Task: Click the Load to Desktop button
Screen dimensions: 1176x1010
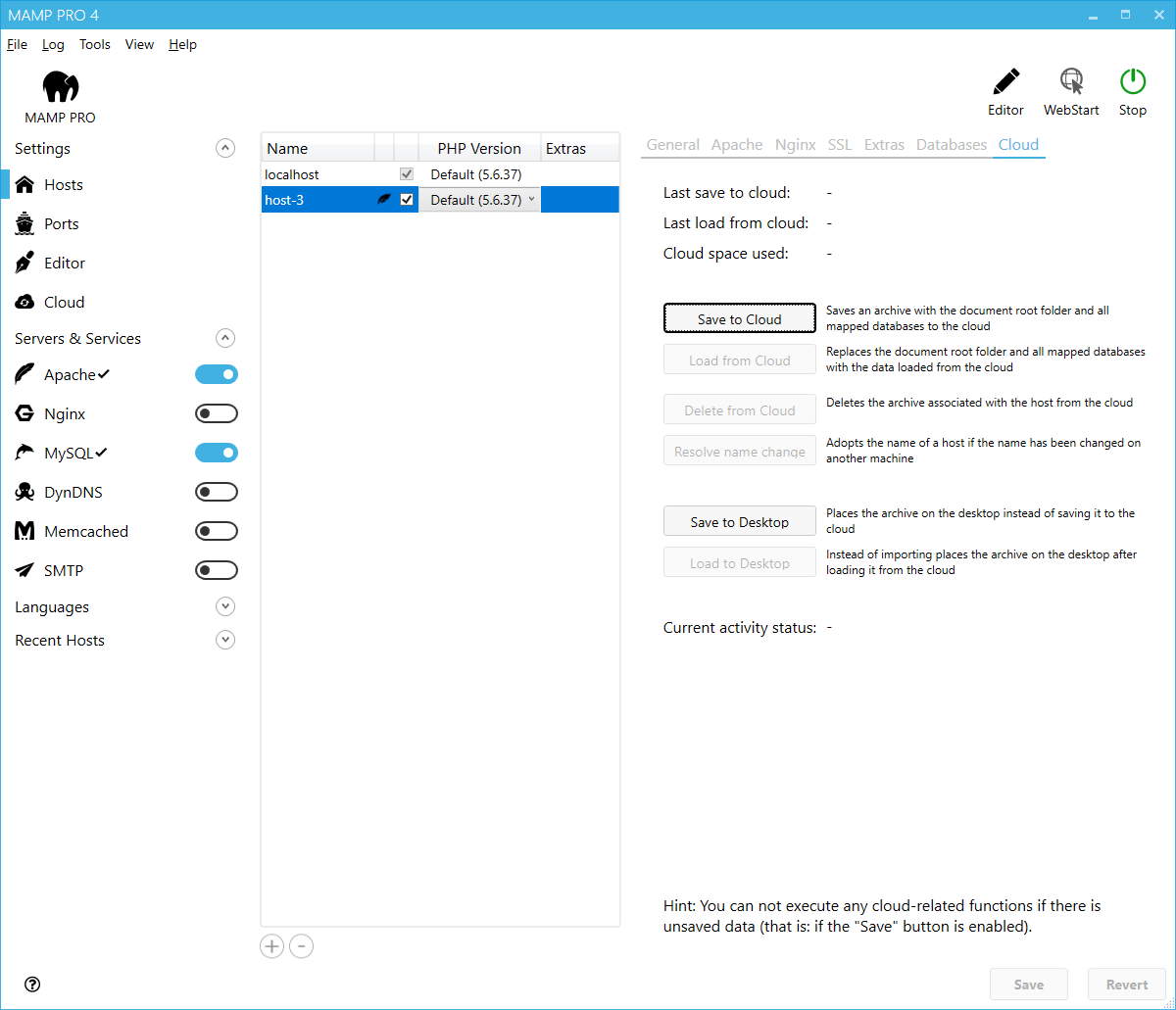Action: (x=740, y=563)
